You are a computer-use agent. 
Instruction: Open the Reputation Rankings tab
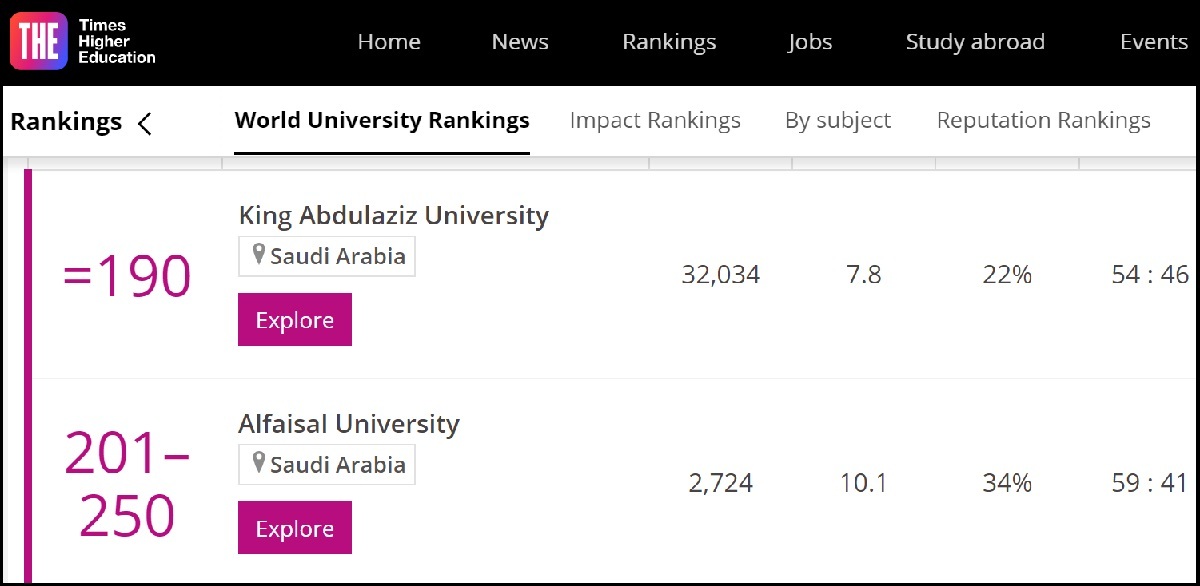[x=1043, y=121]
